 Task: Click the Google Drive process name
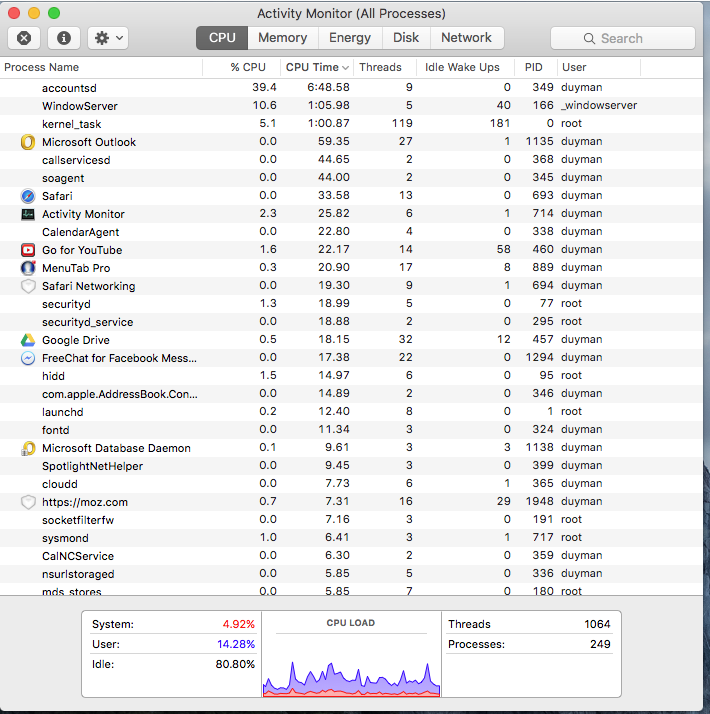coord(76,340)
